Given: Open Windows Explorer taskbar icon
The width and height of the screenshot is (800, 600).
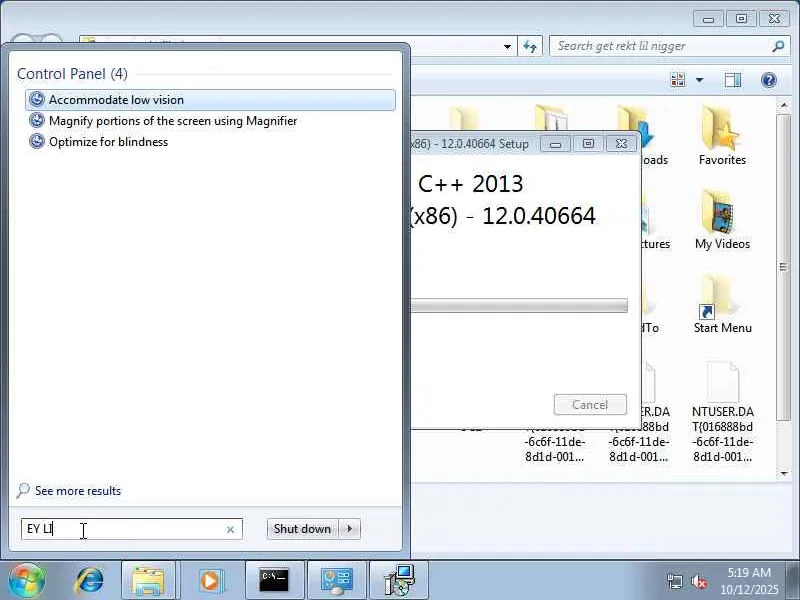Looking at the screenshot, I should point(148,581).
